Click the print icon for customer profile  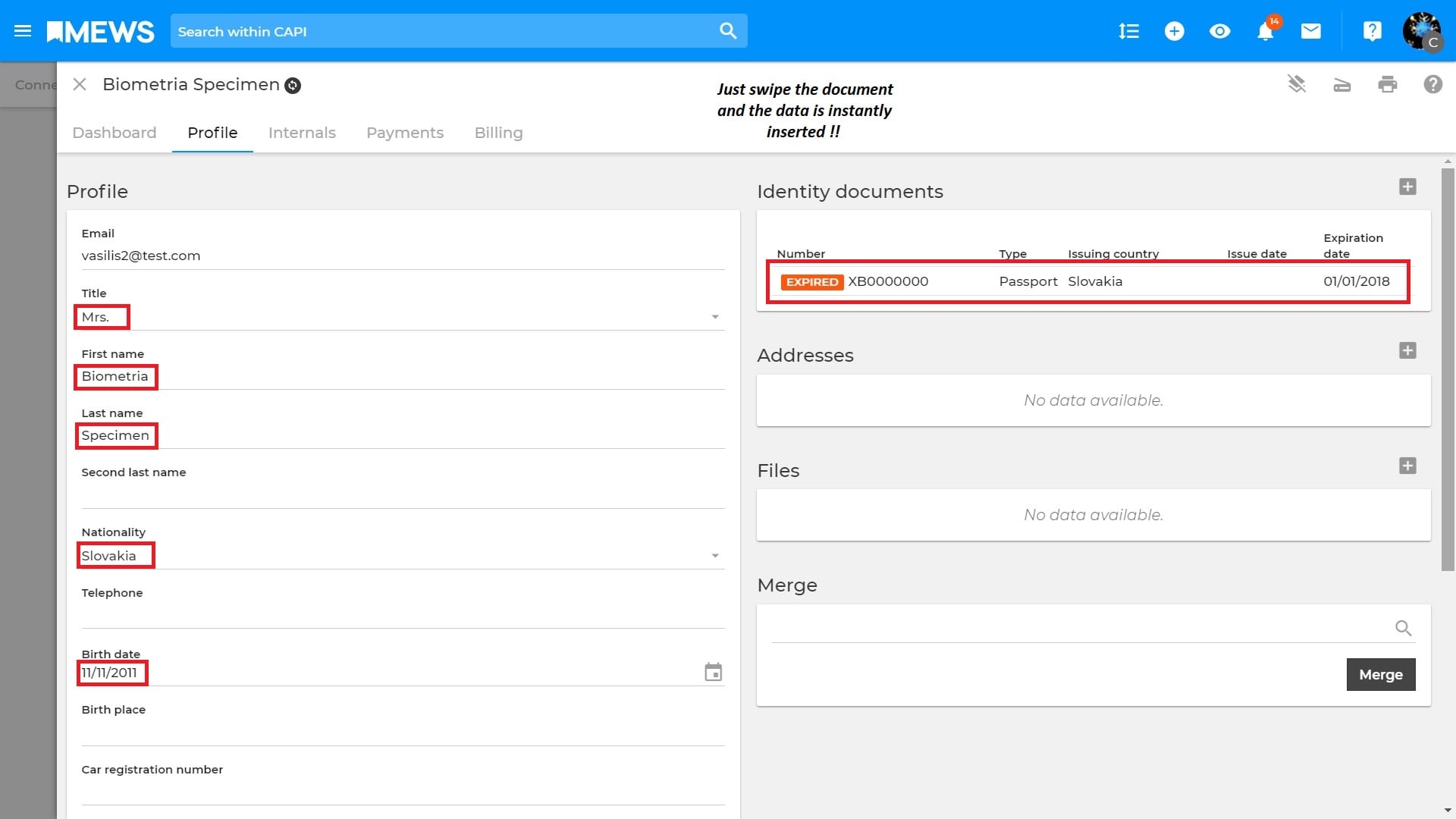(1387, 84)
